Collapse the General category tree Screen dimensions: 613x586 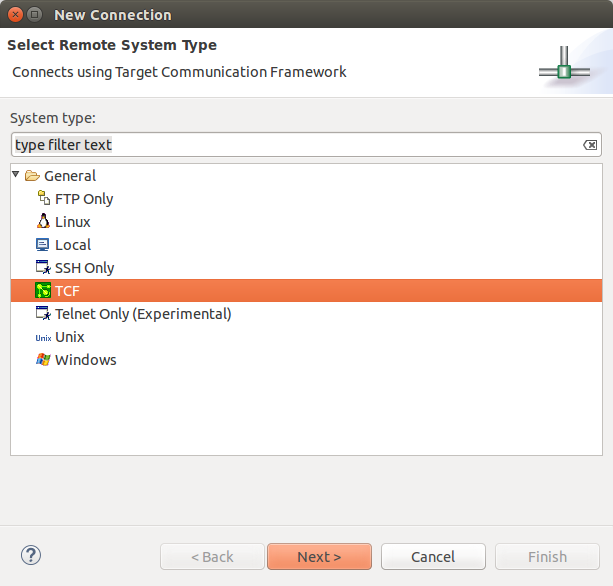[16, 176]
